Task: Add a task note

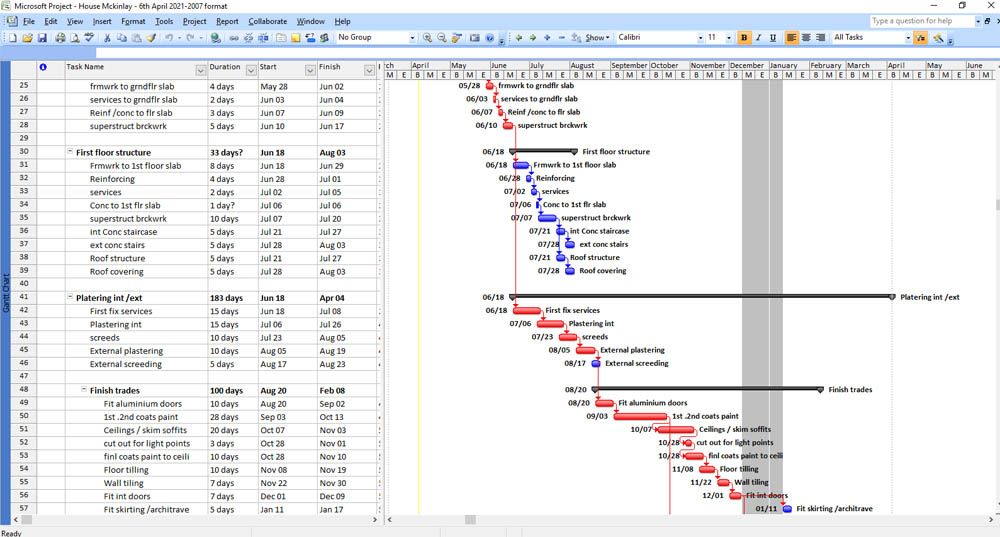Action: [x=296, y=38]
